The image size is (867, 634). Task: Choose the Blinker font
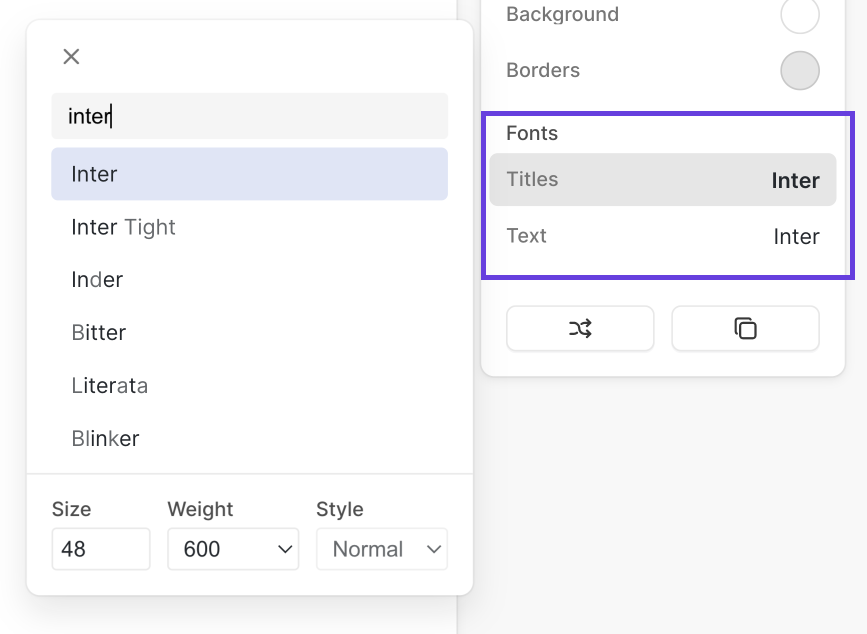105,438
